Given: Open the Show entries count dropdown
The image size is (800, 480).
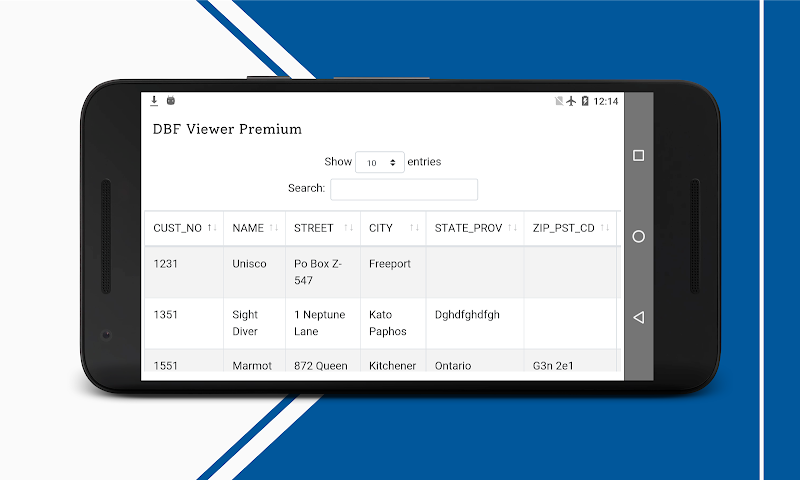Looking at the screenshot, I should pos(380,162).
